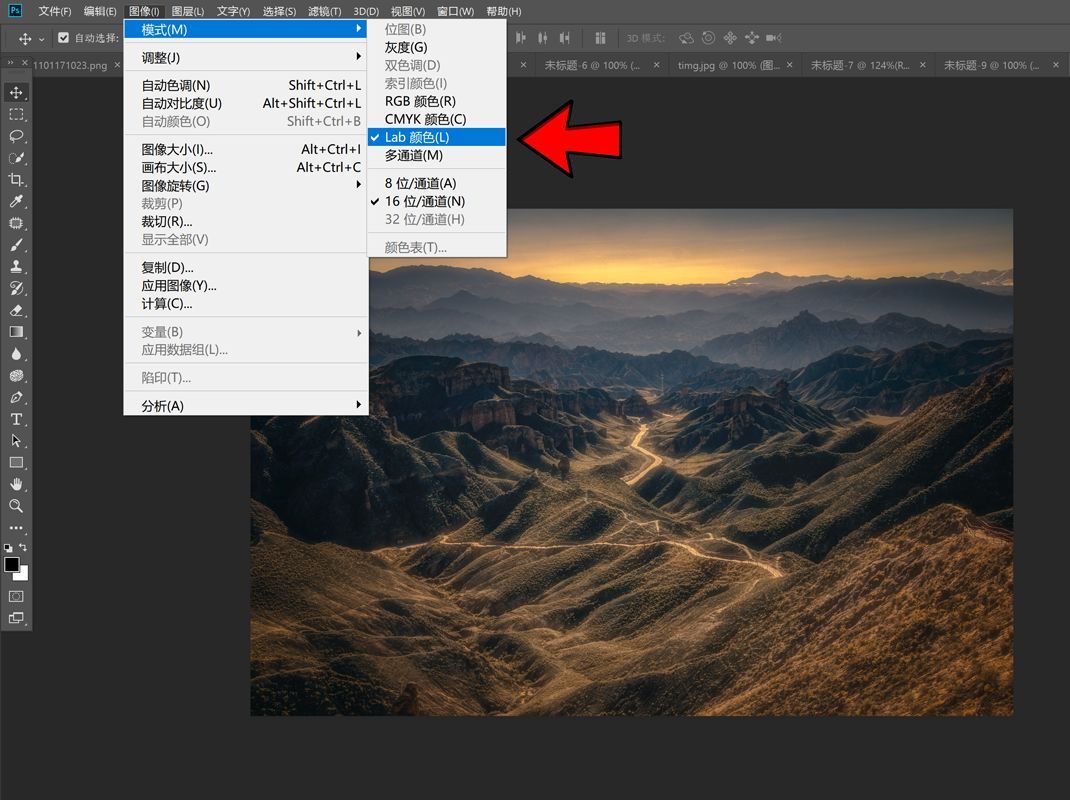The height and width of the screenshot is (800, 1070).
Task: Select the Move tool
Action: pos(15,92)
